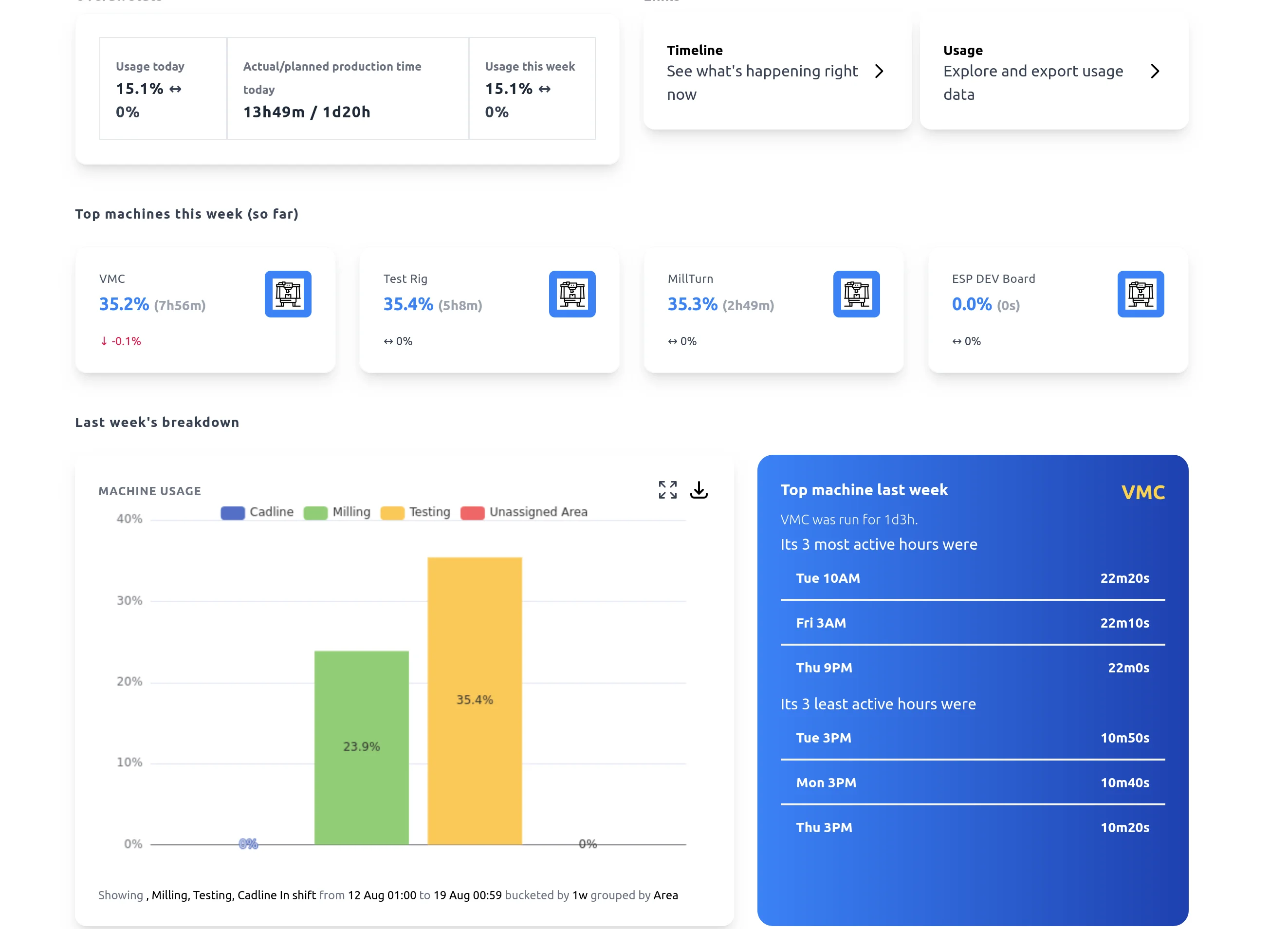The width and height of the screenshot is (1288, 929).
Task: Open Timeline via its chevron arrow
Action: point(879,71)
